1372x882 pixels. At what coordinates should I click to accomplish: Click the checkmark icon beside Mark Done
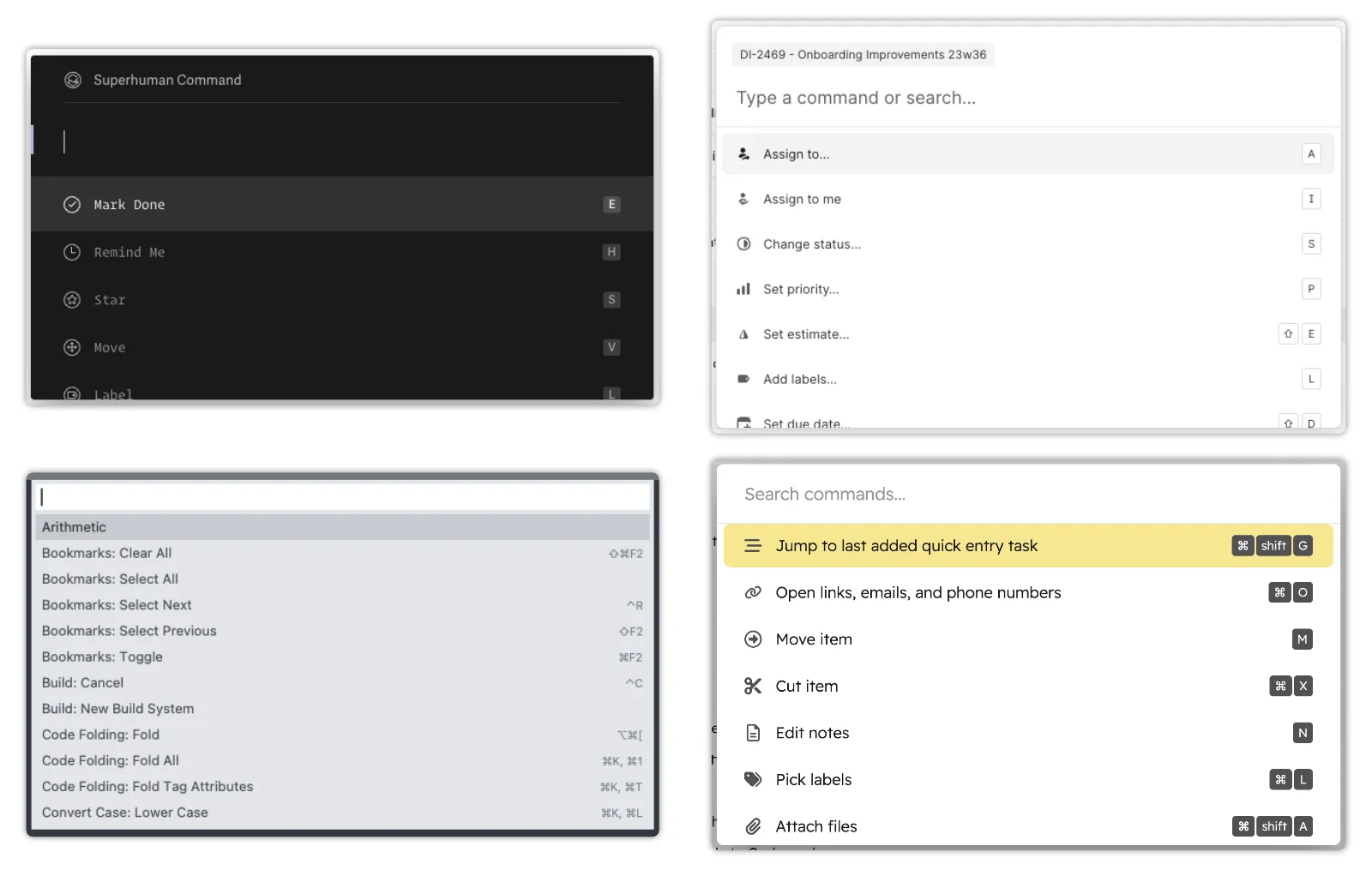pos(72,204)
